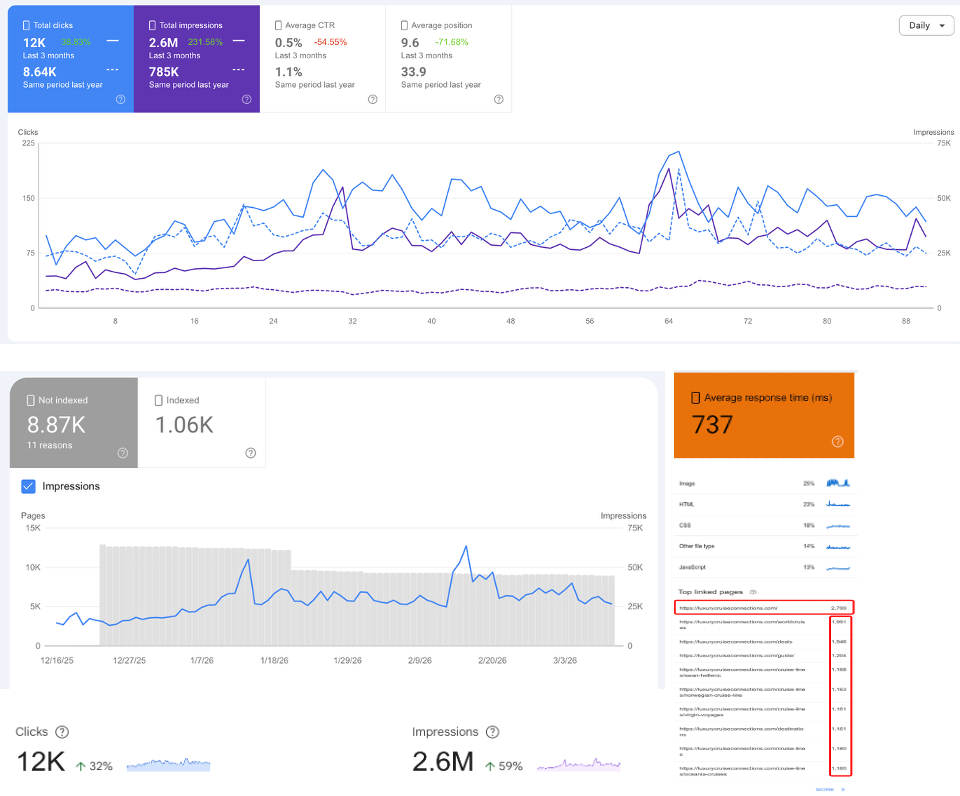The image size is (960, 796).
Task: Expand MORE under Top linked pages
Action: pyautogui.click(x=830, y=789)
